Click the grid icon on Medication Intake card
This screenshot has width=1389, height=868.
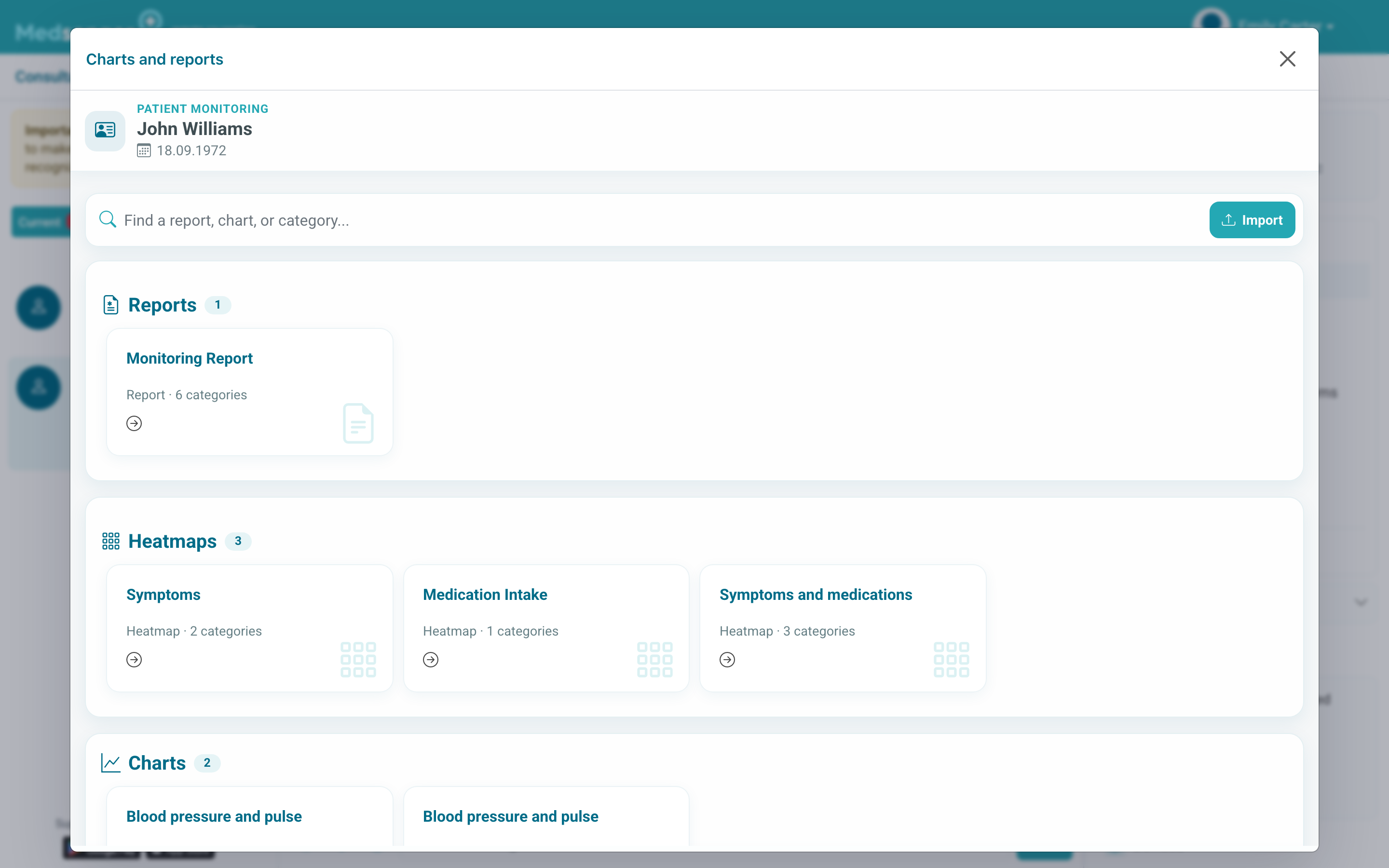655,660
